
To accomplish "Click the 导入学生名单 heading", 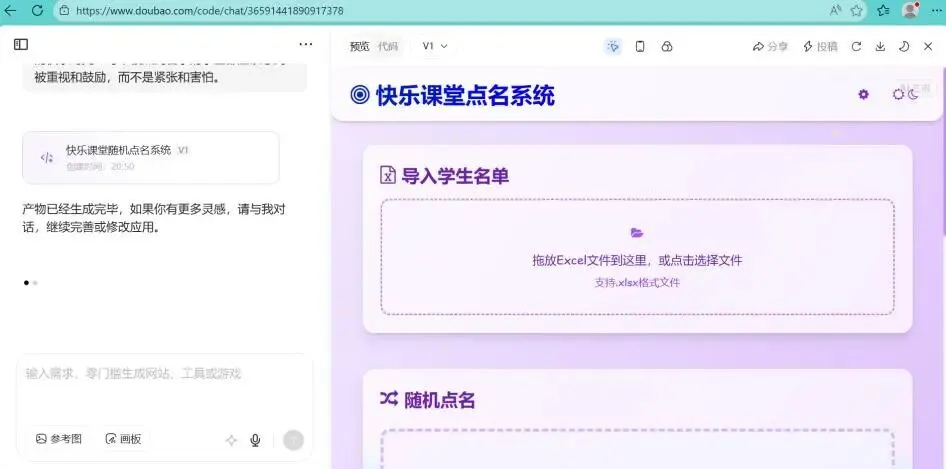I will (455, 176).
